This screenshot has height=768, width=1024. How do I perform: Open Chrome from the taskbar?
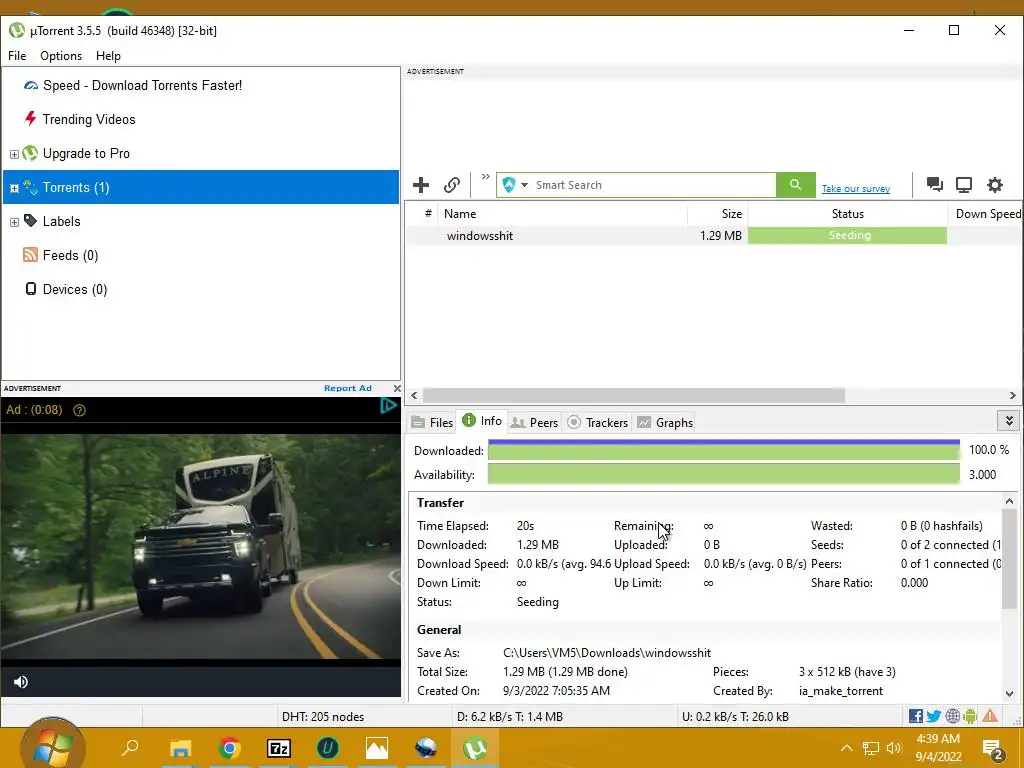(x=229, y=748)
